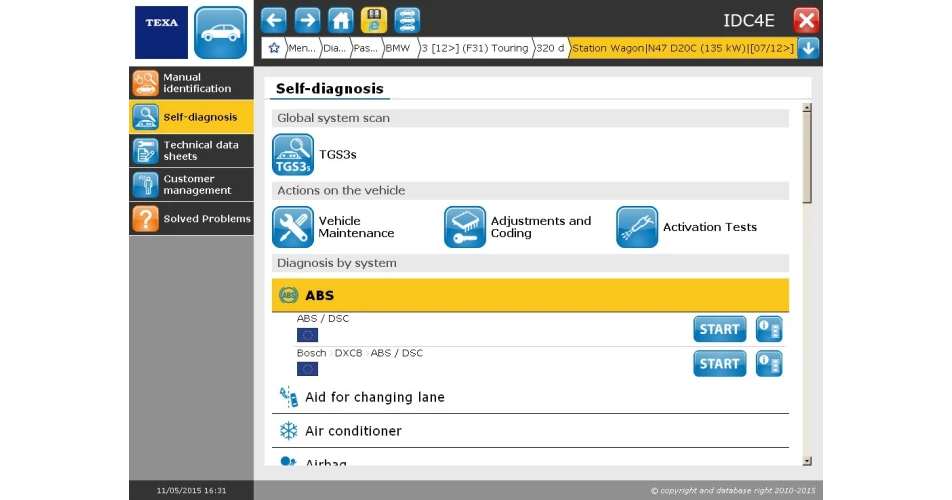Open Customer management

click(191, 184)
